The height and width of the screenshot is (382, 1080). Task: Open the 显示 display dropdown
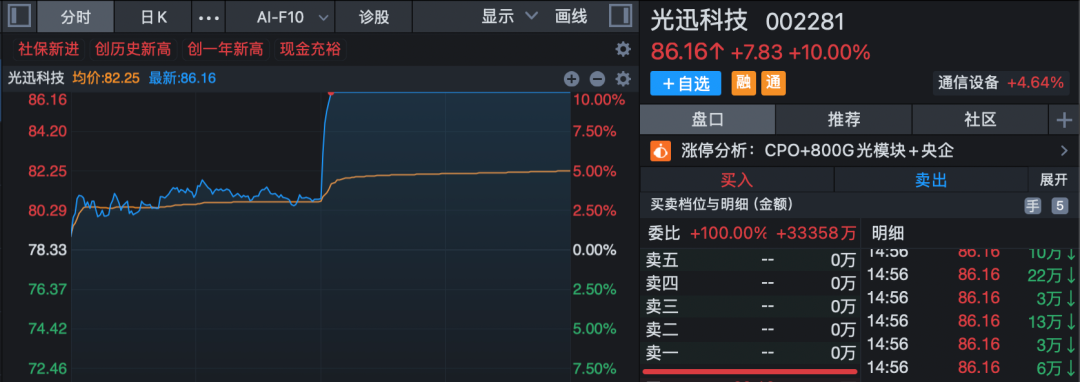pos(509,17)
